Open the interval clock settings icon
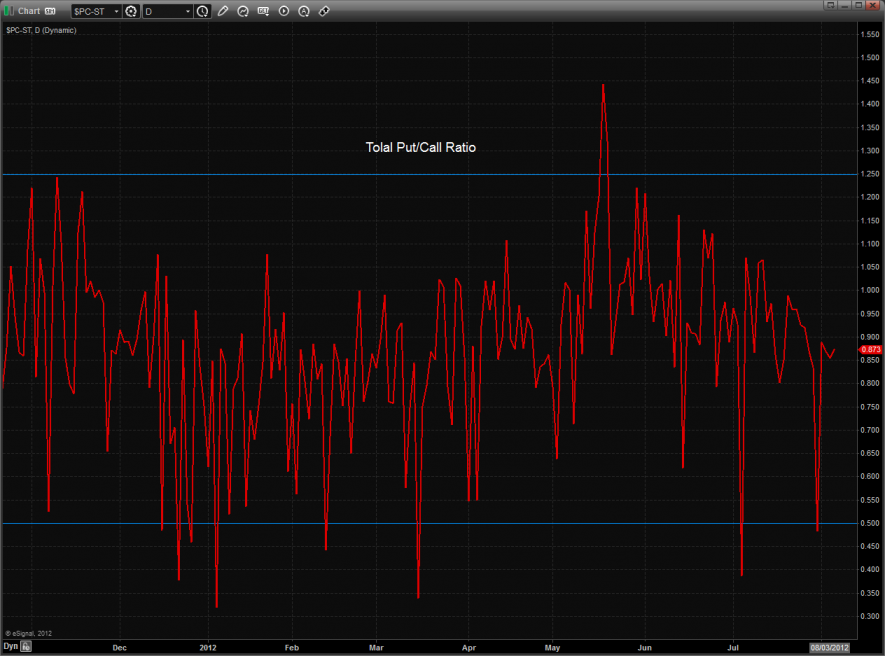885x656 pixels. [x=203, y=11]
